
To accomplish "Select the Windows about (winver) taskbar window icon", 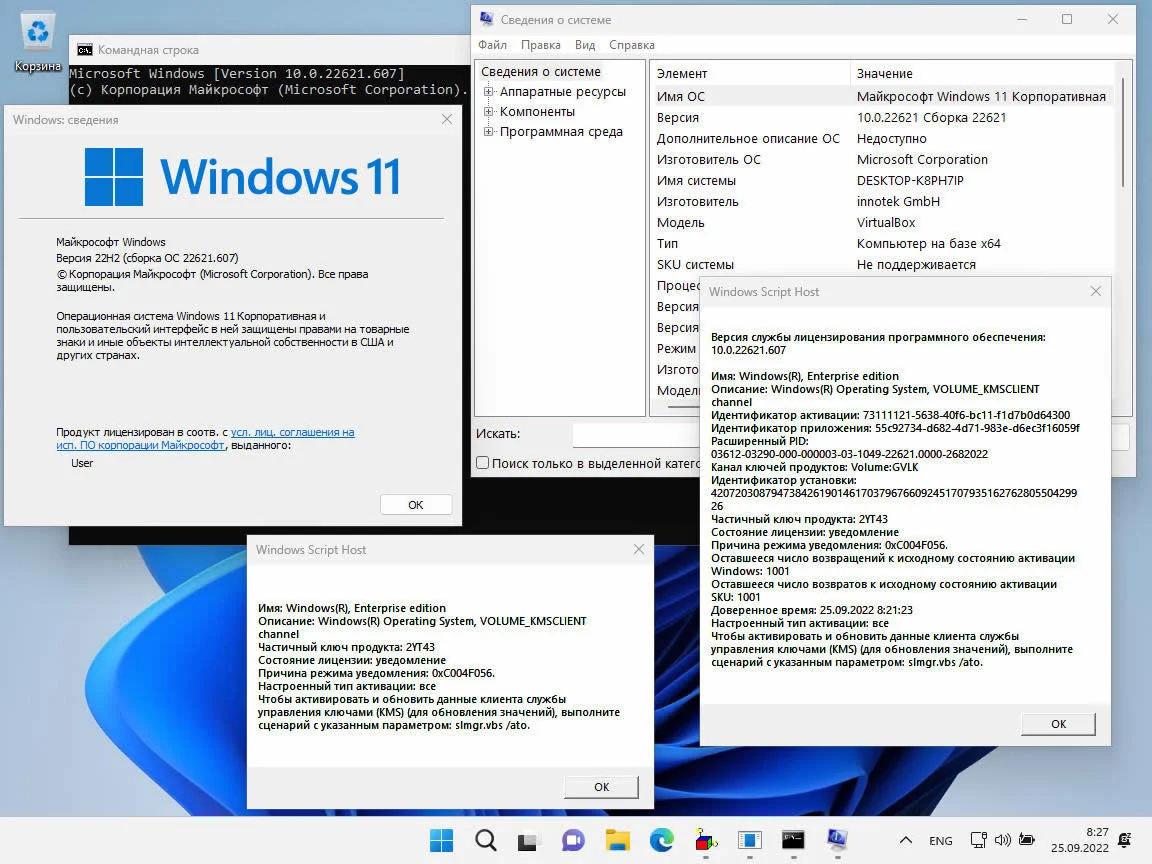I will (749, 840).
